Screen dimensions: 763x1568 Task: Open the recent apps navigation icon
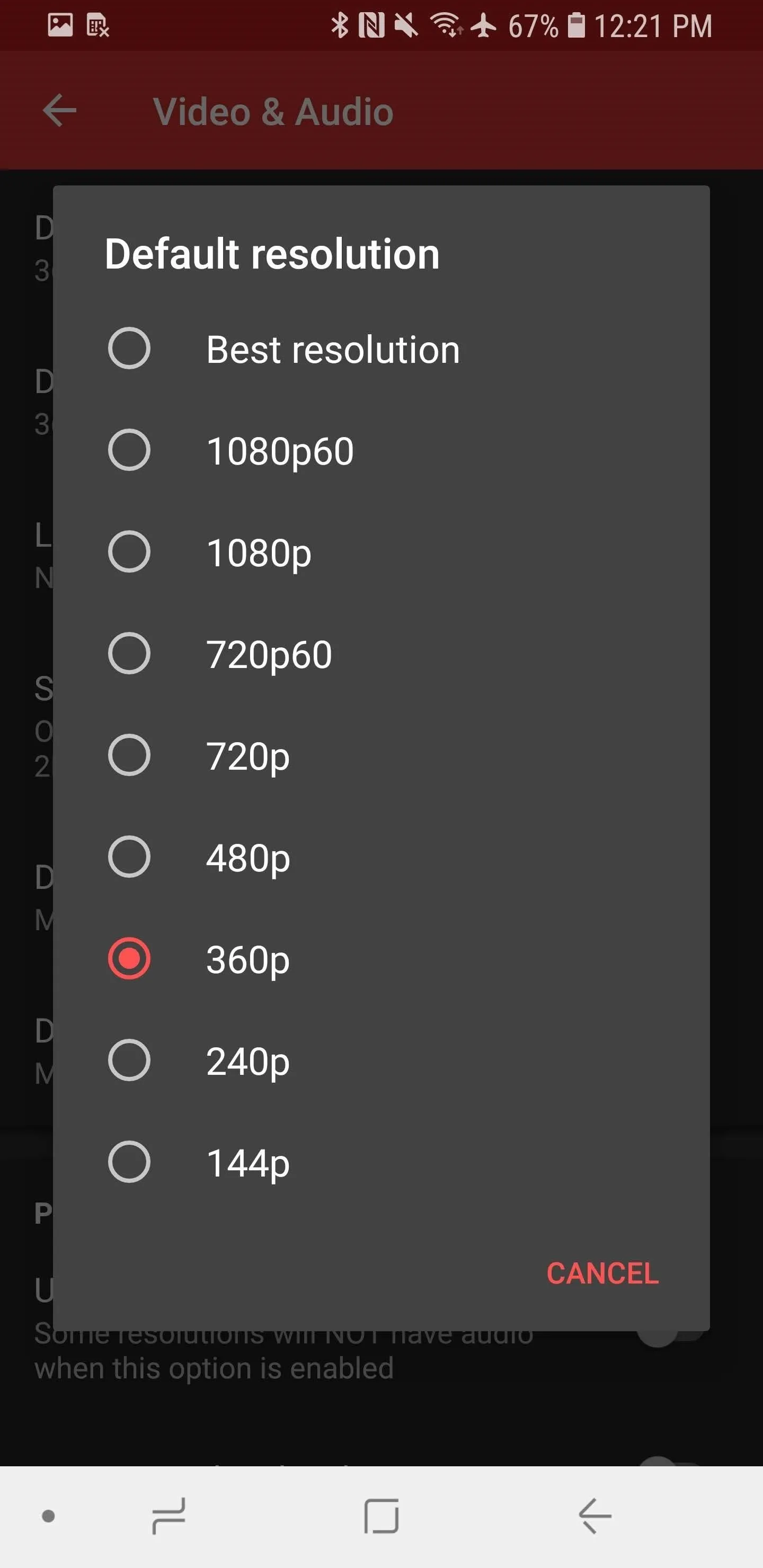point(168,1516)
